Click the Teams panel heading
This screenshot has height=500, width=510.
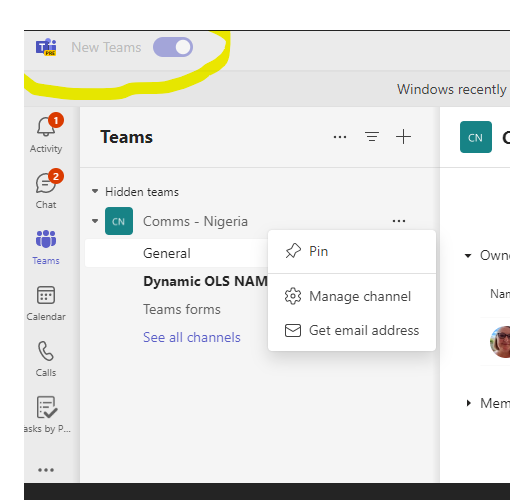127,137
